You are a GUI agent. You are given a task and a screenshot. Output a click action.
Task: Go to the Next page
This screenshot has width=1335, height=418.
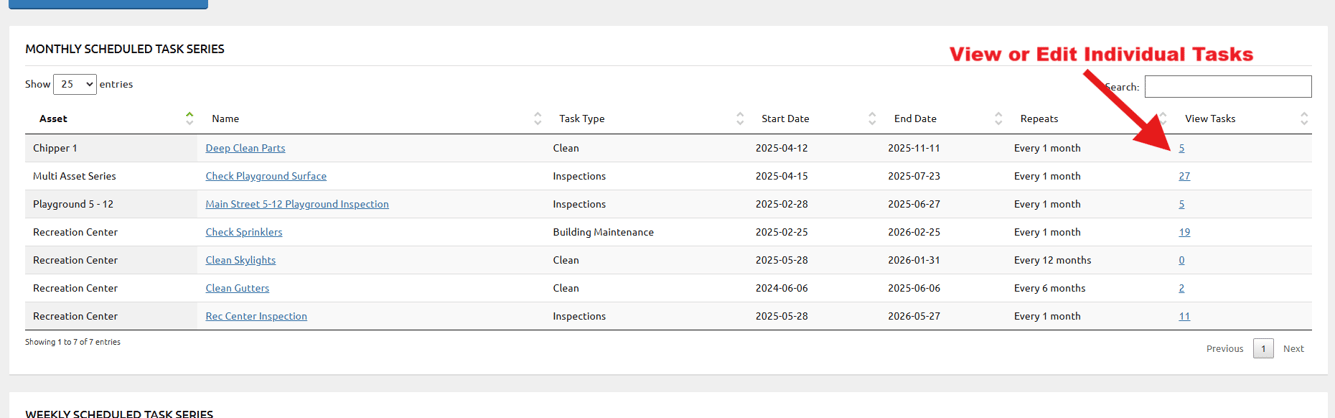[1294, 348]
